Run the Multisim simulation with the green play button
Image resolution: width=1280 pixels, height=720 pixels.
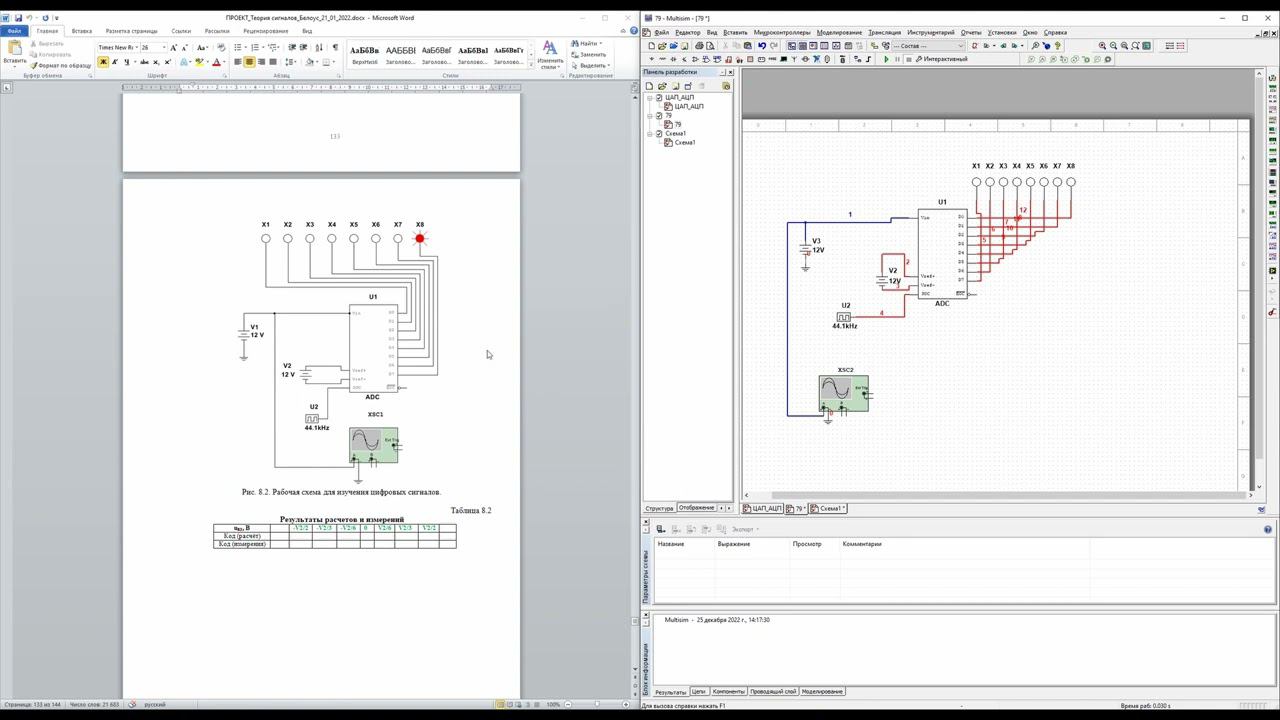tap(886, 59)
